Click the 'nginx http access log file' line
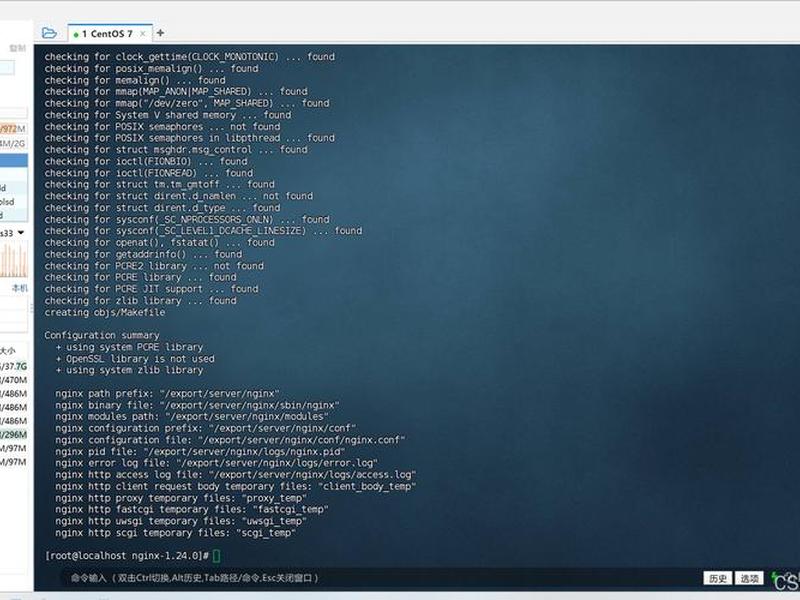The width and height of the screenshot is (800, 600). (x=236, y=474)
